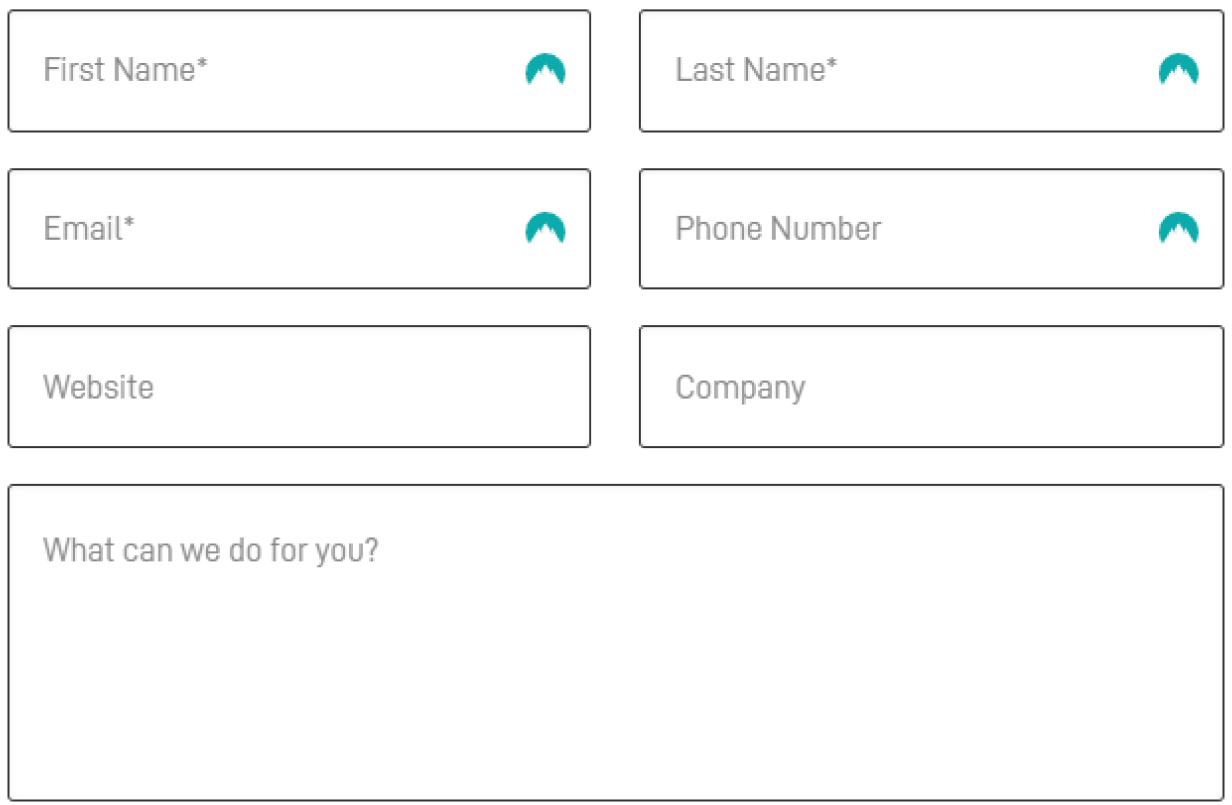Click the 'Email*' placeholder text
The width and height of the screenshot is (1232, 805).
[89, 229]
